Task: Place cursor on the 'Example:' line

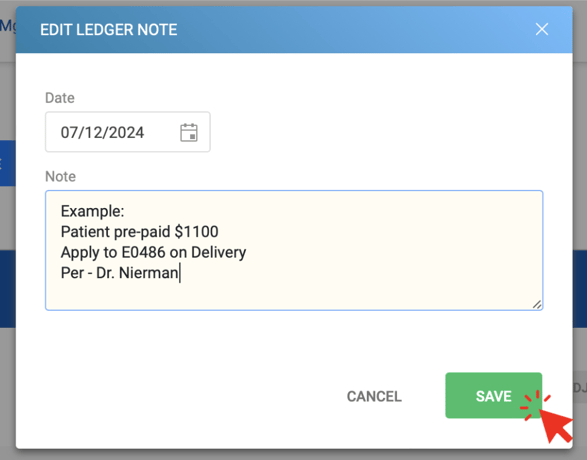Action: point(92,211)
